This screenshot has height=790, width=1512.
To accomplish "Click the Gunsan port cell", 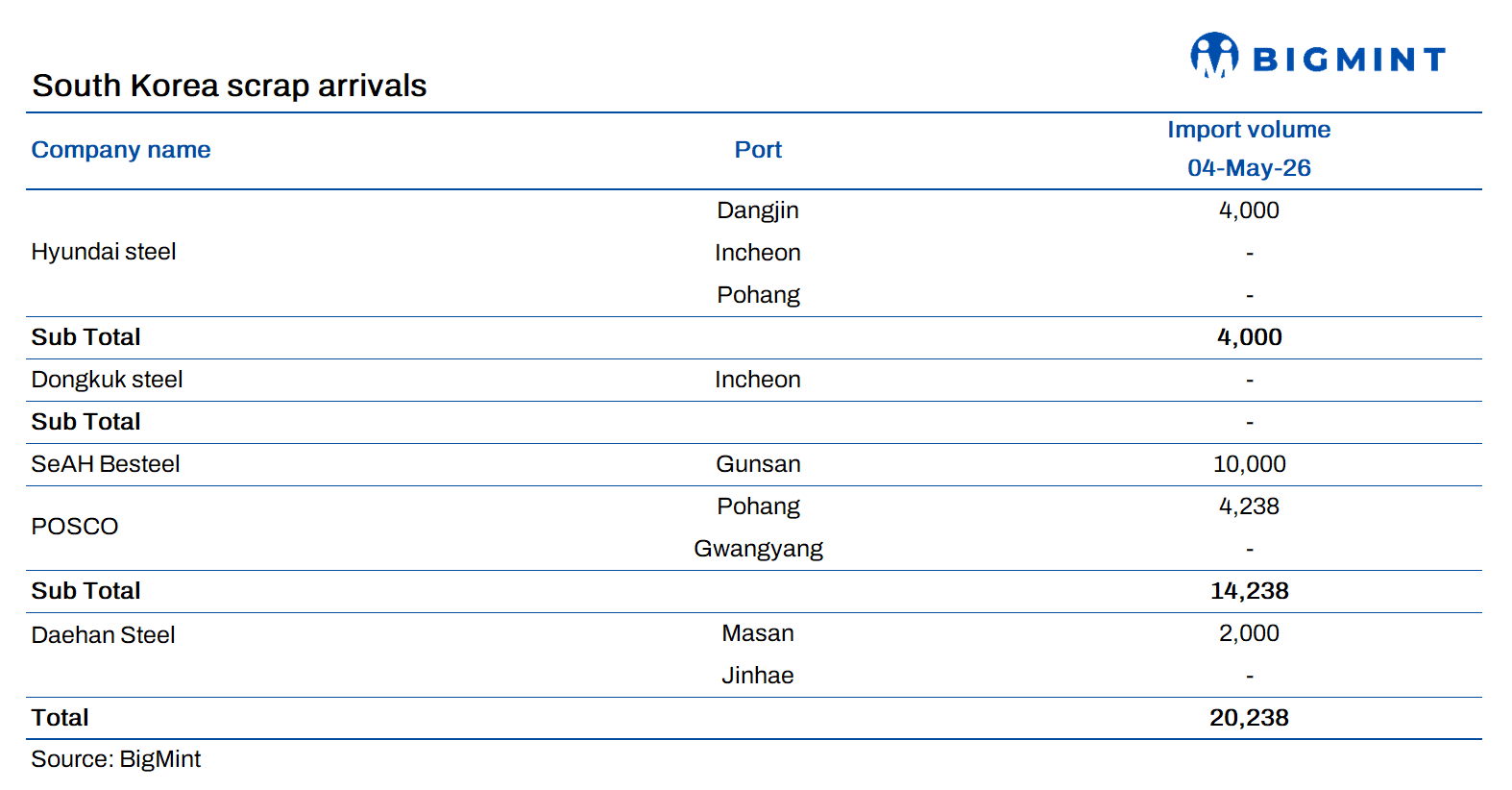I will [758, 464].
